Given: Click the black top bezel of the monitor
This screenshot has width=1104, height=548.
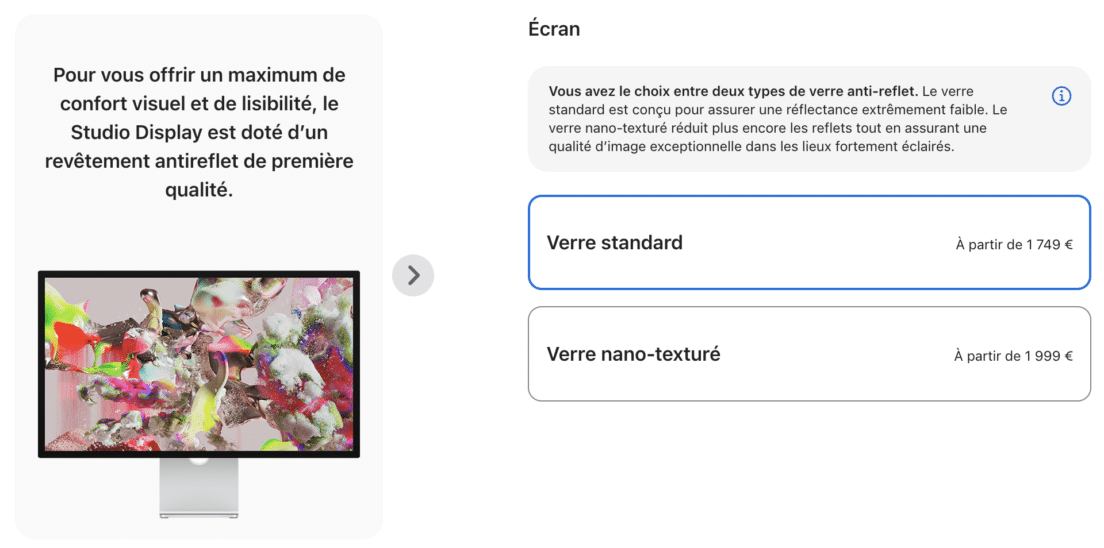Looking at the screenshot, I should (x=199, y=273).
